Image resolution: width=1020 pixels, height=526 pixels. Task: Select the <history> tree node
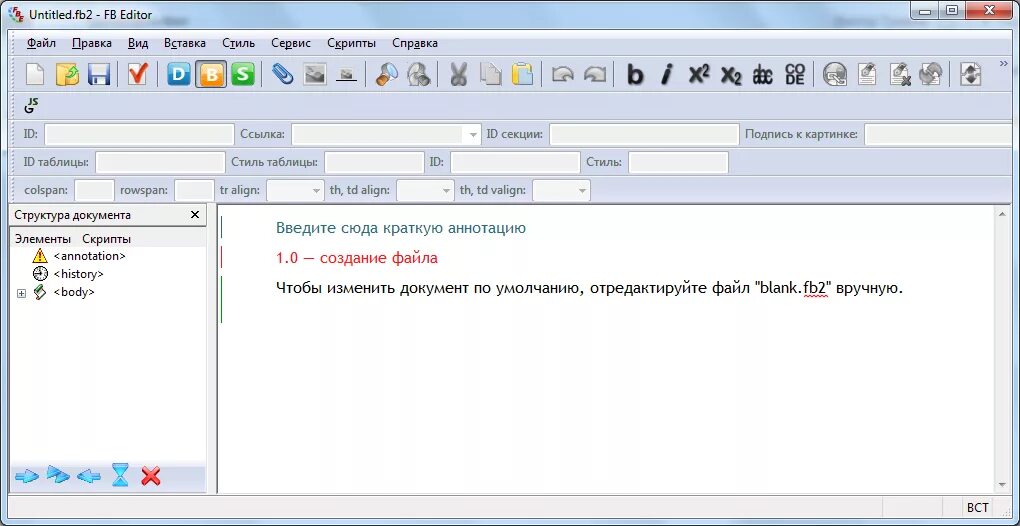point(78,274)
